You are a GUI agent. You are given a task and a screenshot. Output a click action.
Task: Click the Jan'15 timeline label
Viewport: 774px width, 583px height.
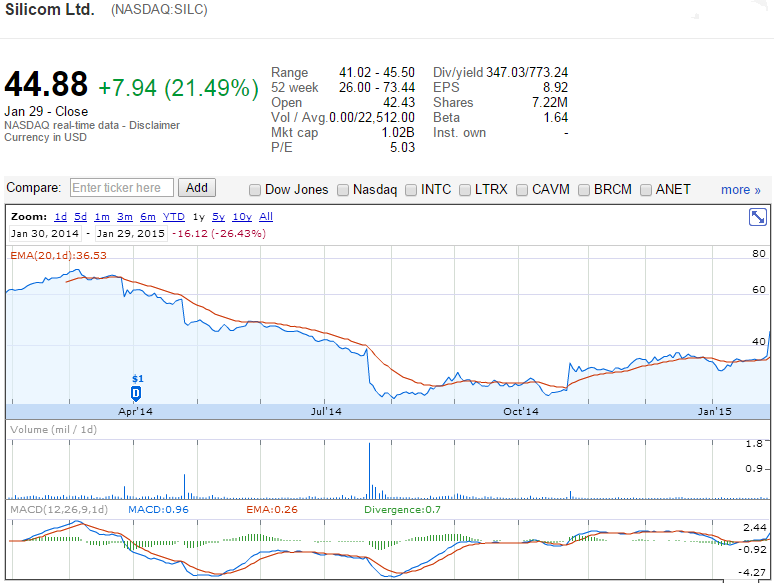coord(714,411)
